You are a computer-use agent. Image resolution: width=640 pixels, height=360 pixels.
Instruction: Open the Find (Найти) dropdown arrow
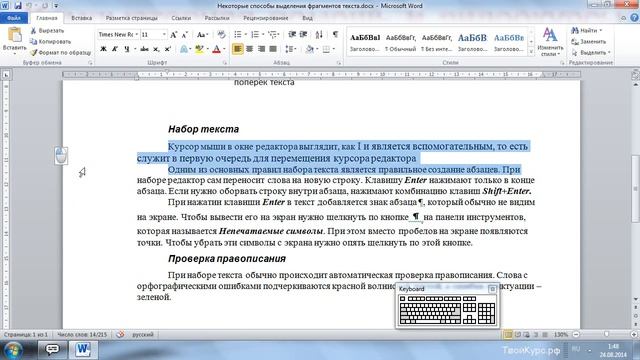tap(600, 31)
